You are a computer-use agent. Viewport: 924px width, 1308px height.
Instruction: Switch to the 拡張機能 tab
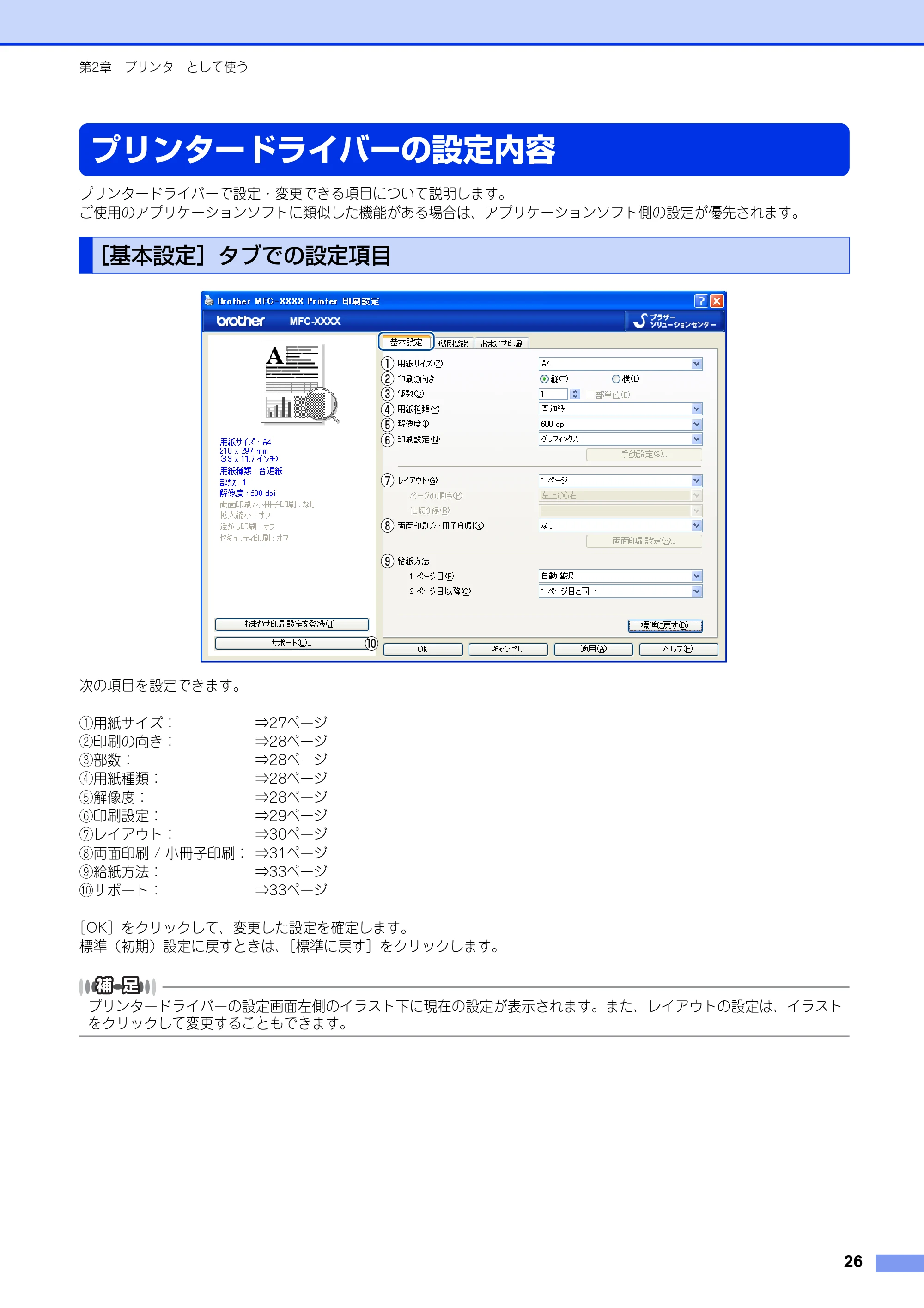tap(452, 343)
